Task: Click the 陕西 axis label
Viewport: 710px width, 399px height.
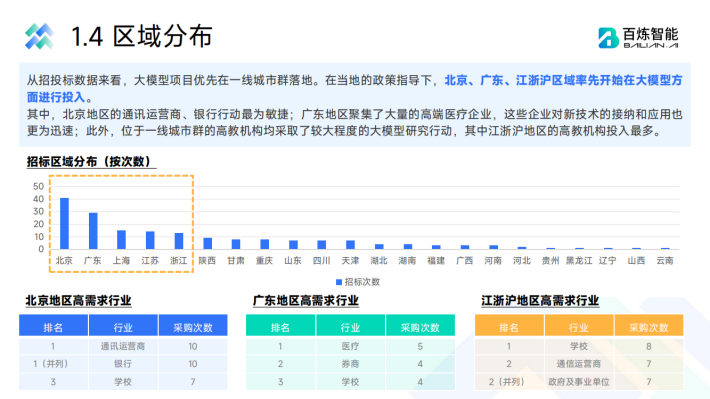Action: point(207,260)
